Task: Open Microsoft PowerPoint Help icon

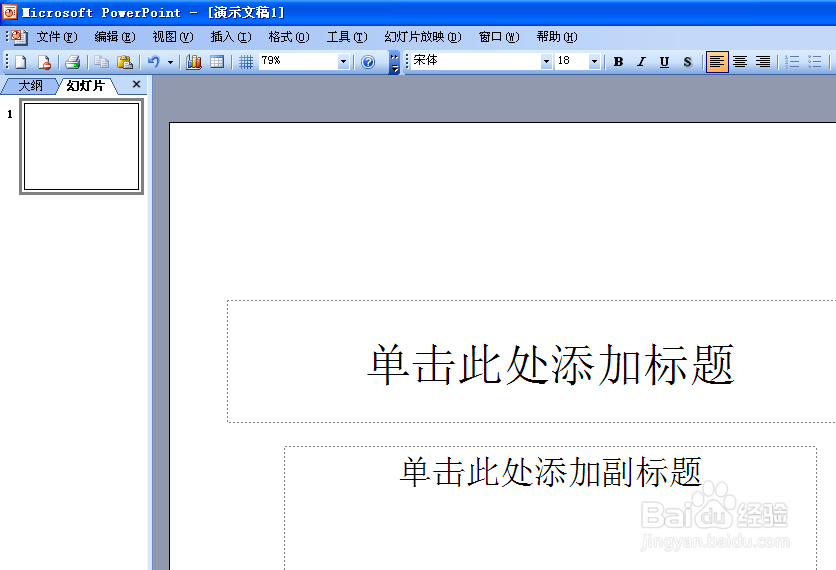Action: [368, 62]
